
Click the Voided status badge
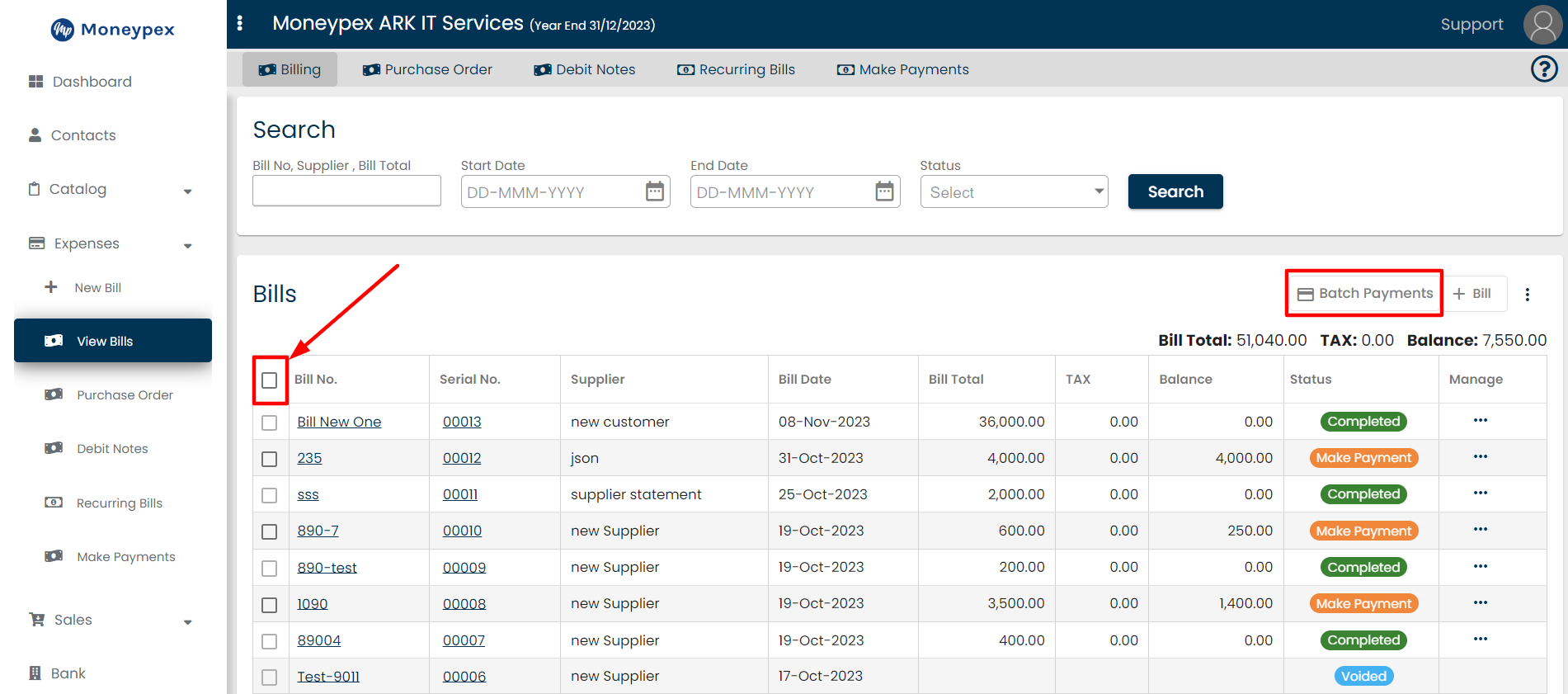tap(1363, 676)
